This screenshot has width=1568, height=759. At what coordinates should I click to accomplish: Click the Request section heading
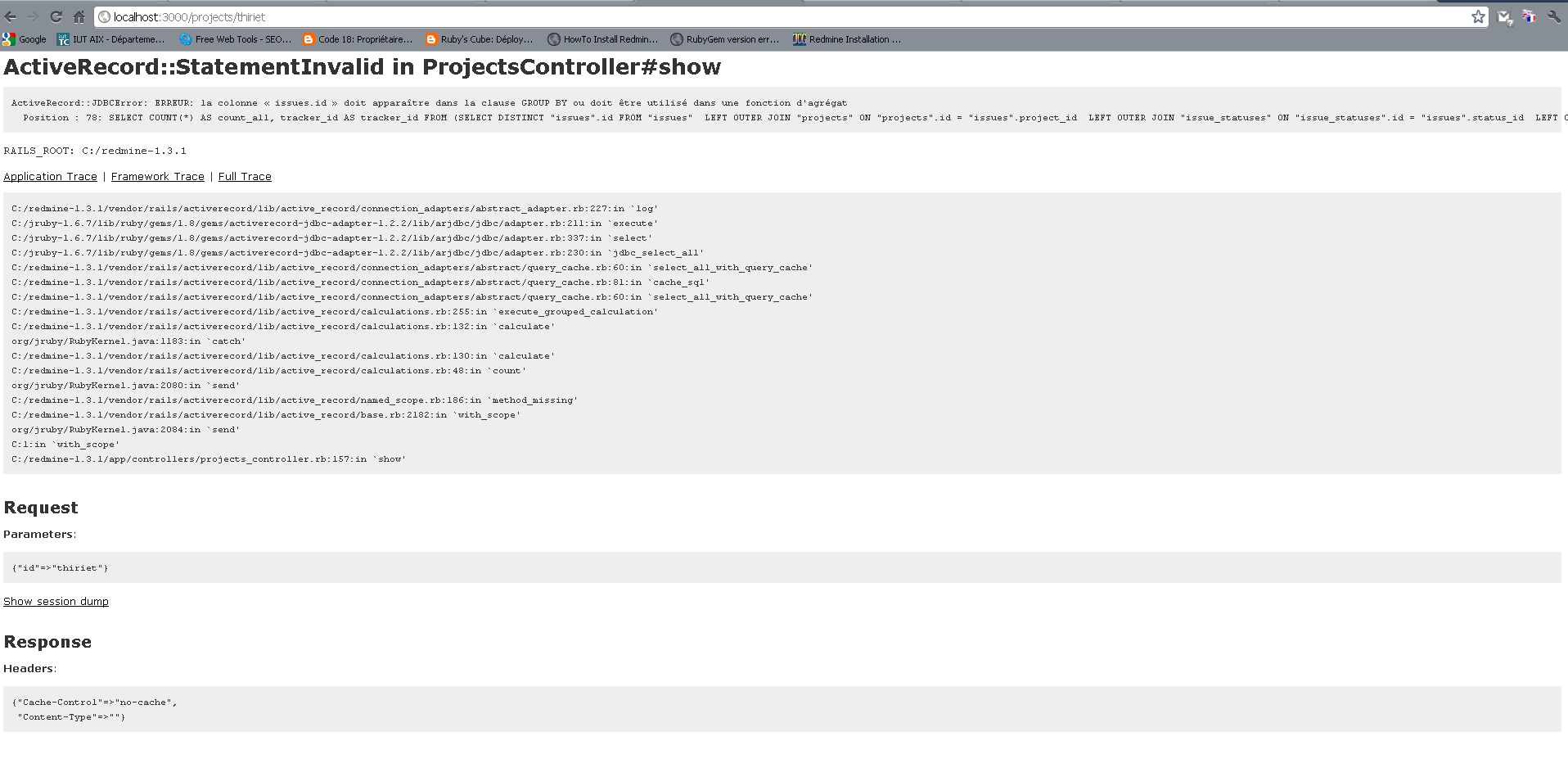point(41,508)
